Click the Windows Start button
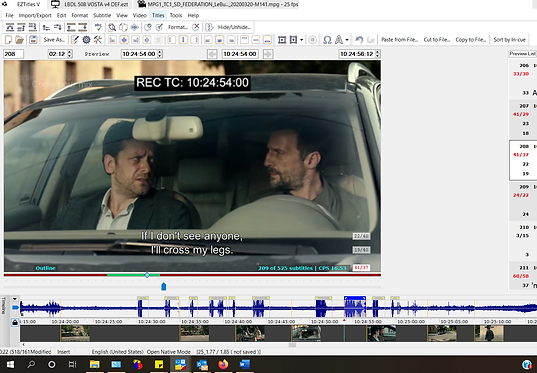The height and width of the screenshot is (373, 537). (10, 364)
